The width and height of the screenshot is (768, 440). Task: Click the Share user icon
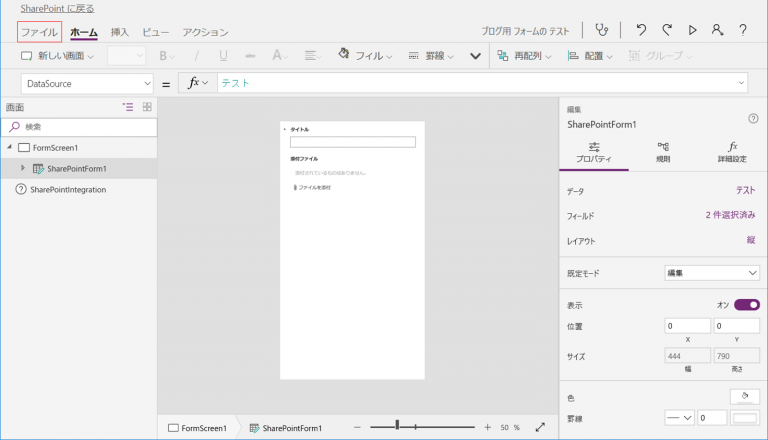pyautogui.click(x=717, y=31)
